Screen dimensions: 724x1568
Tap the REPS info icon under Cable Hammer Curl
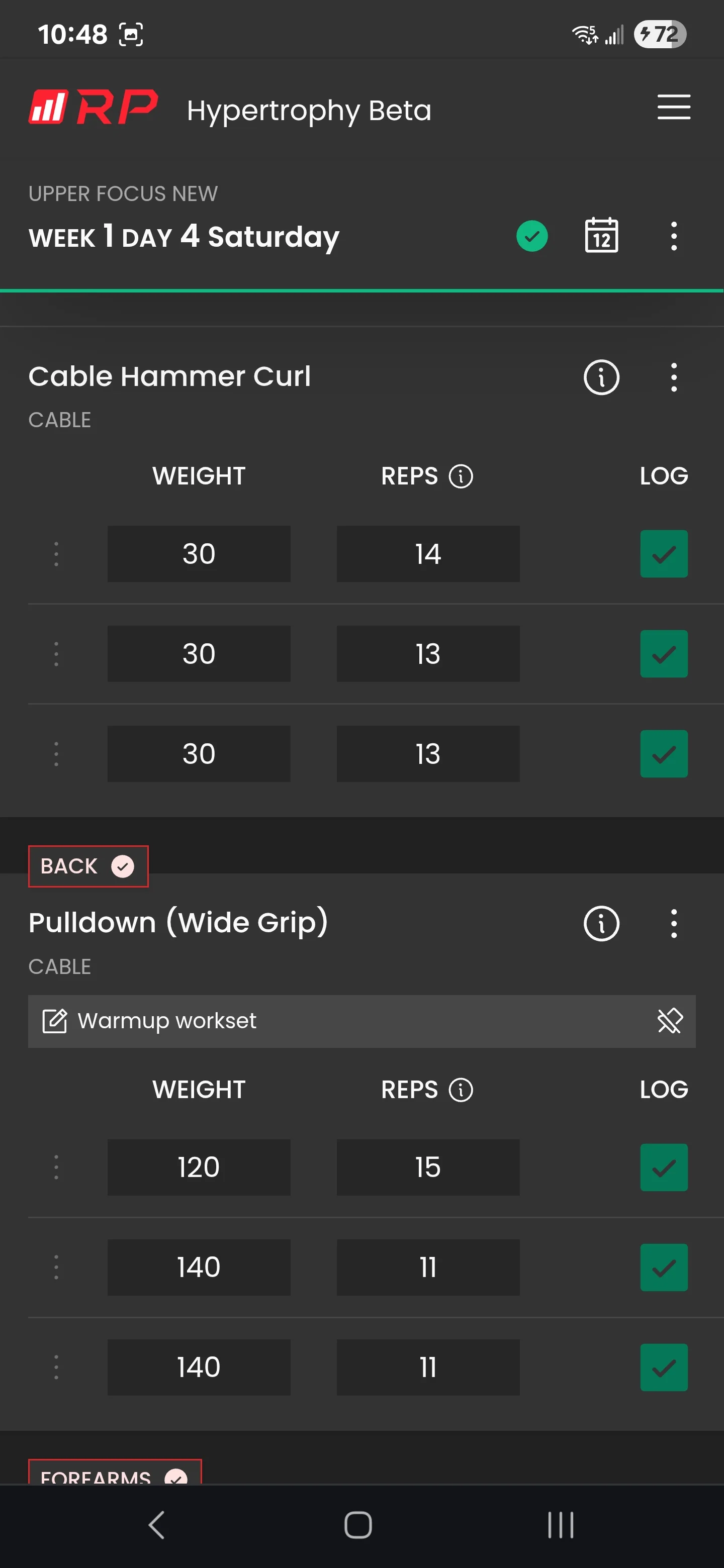pyautogui.click(x=461, y=476)
